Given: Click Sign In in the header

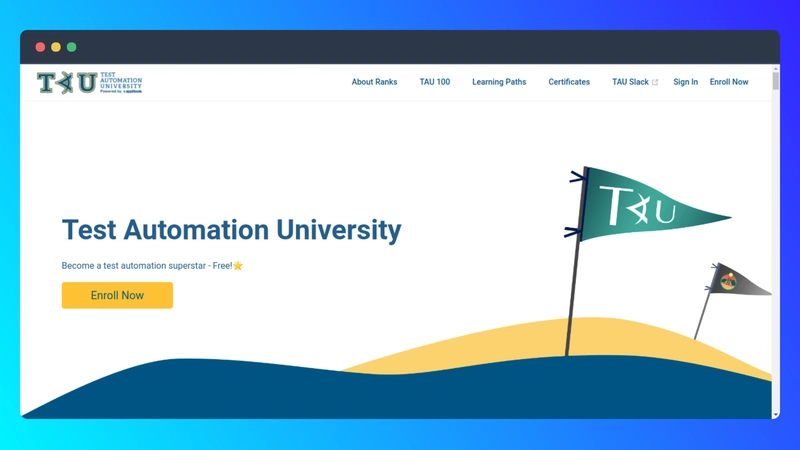Looking at the screenshot, I should pos(685,82).
